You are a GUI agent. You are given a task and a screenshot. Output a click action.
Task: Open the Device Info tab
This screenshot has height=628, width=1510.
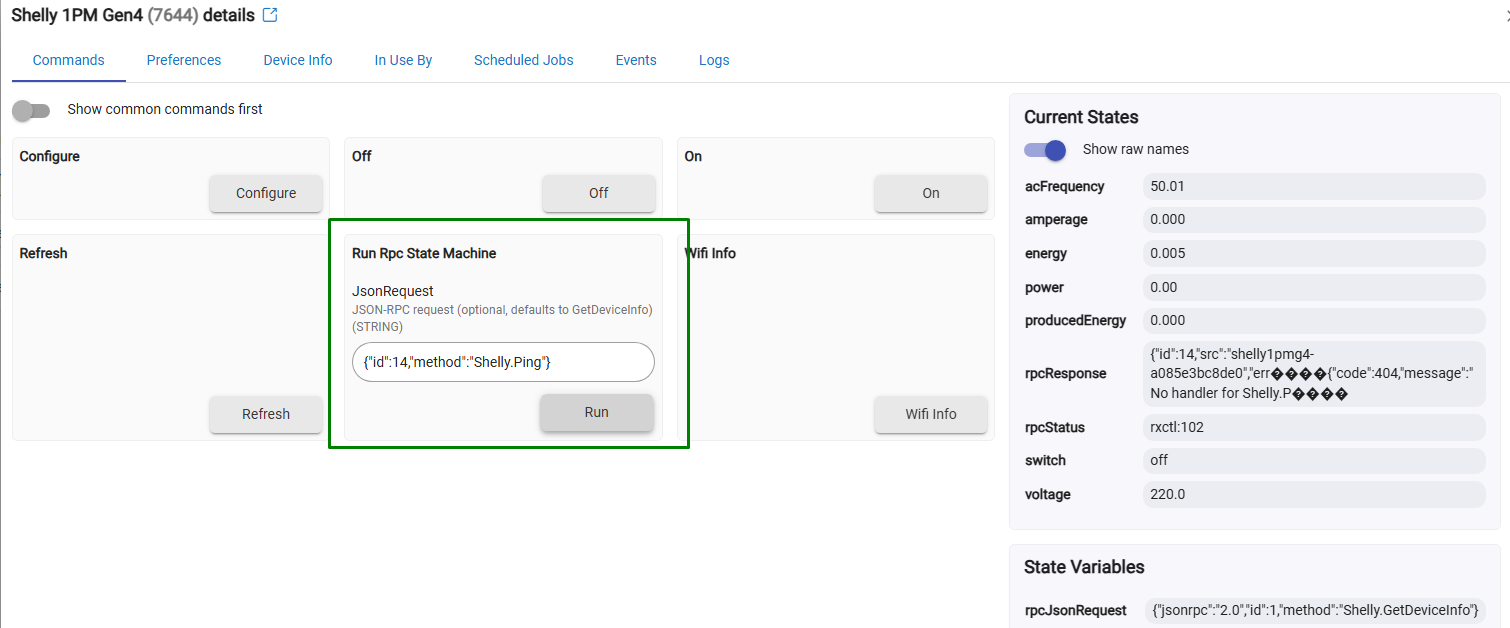click(297, 60)
